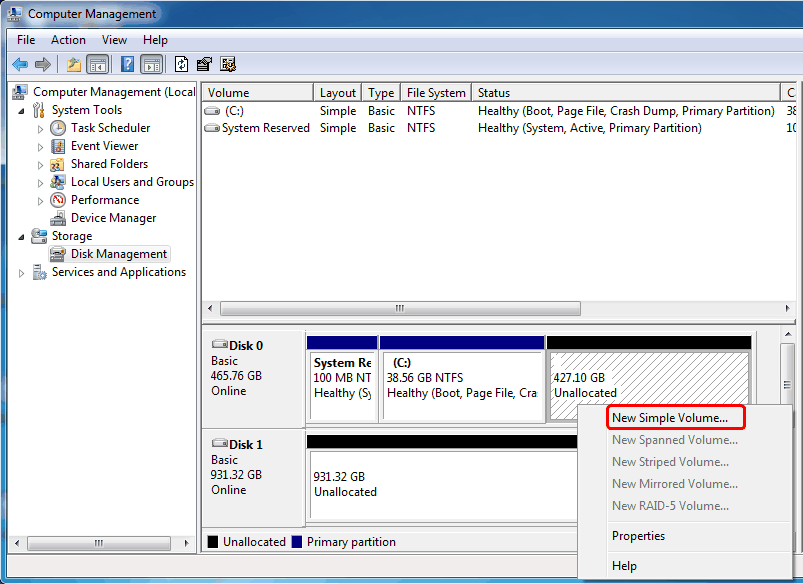Click the Back arrow toolbar icon
This screenshot has width=803, height=584.
20,65
